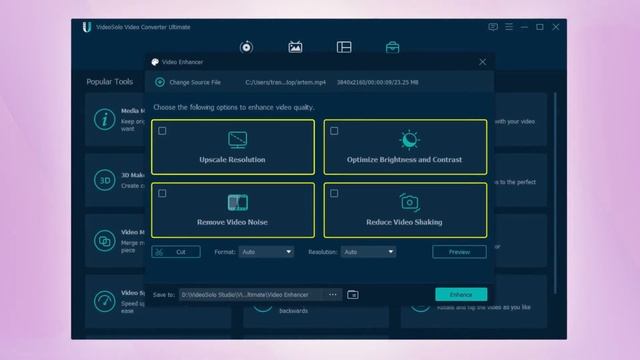Open the hamburger menu in title bar
Screen dimensions: 640x360
pos(509,27)
